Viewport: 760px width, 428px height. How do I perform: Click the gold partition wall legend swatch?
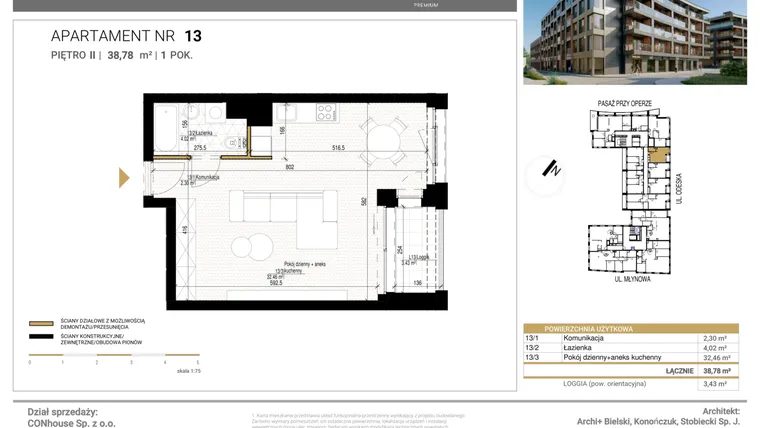pyautogui.click(x=41, y=323)
